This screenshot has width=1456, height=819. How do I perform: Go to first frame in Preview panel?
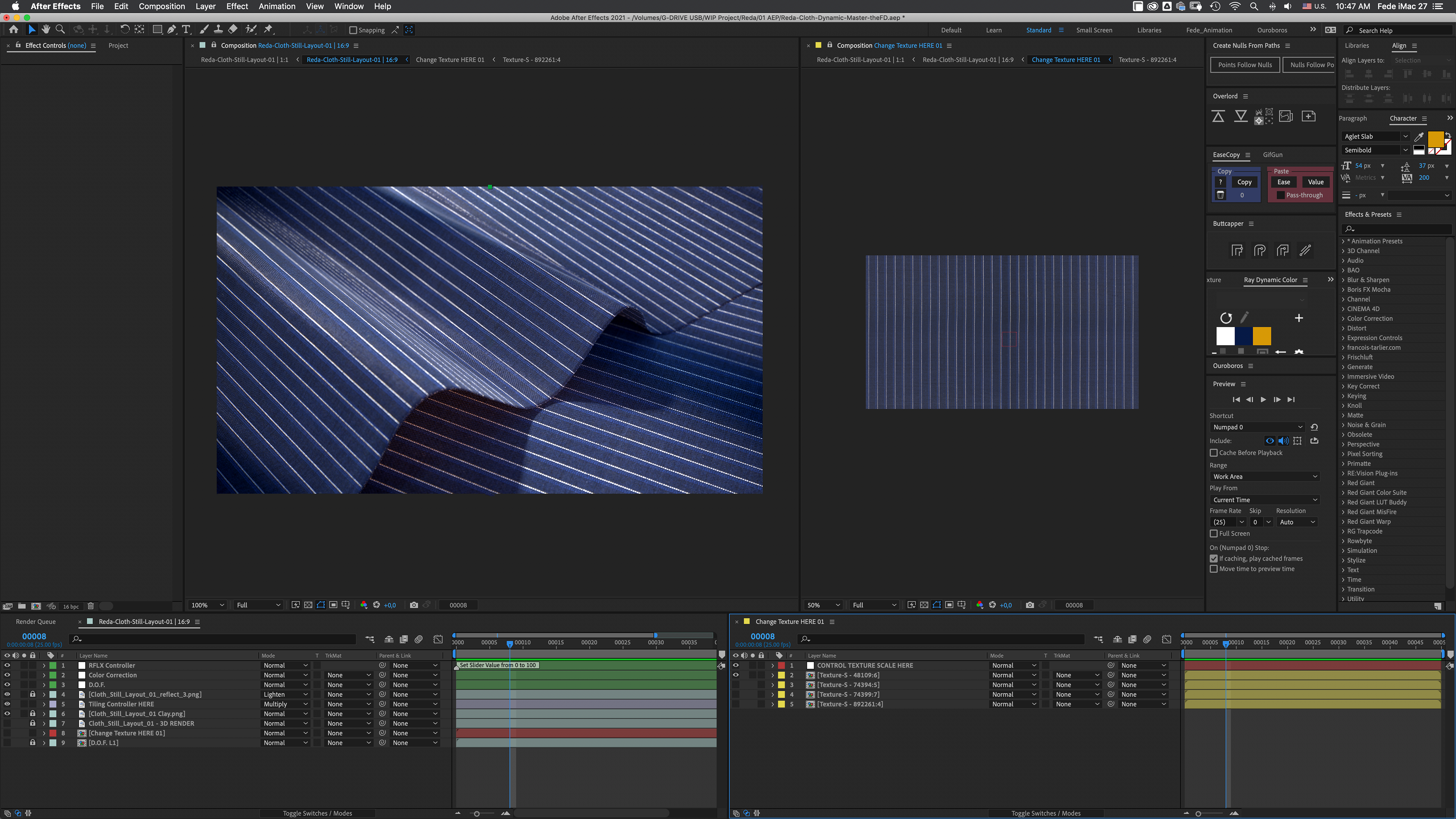coord(1236,400)
